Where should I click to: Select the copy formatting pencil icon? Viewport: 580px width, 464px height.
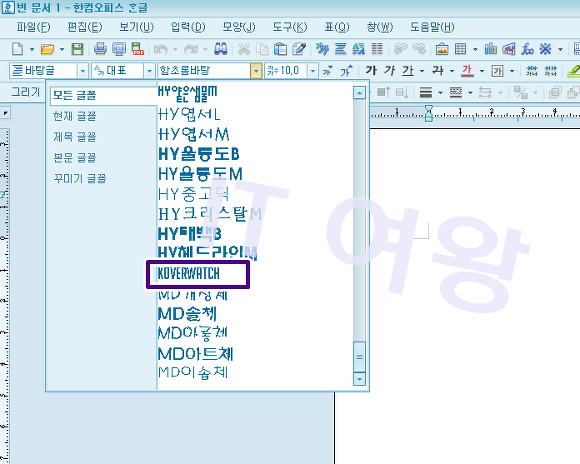click(x=299, y=49)
